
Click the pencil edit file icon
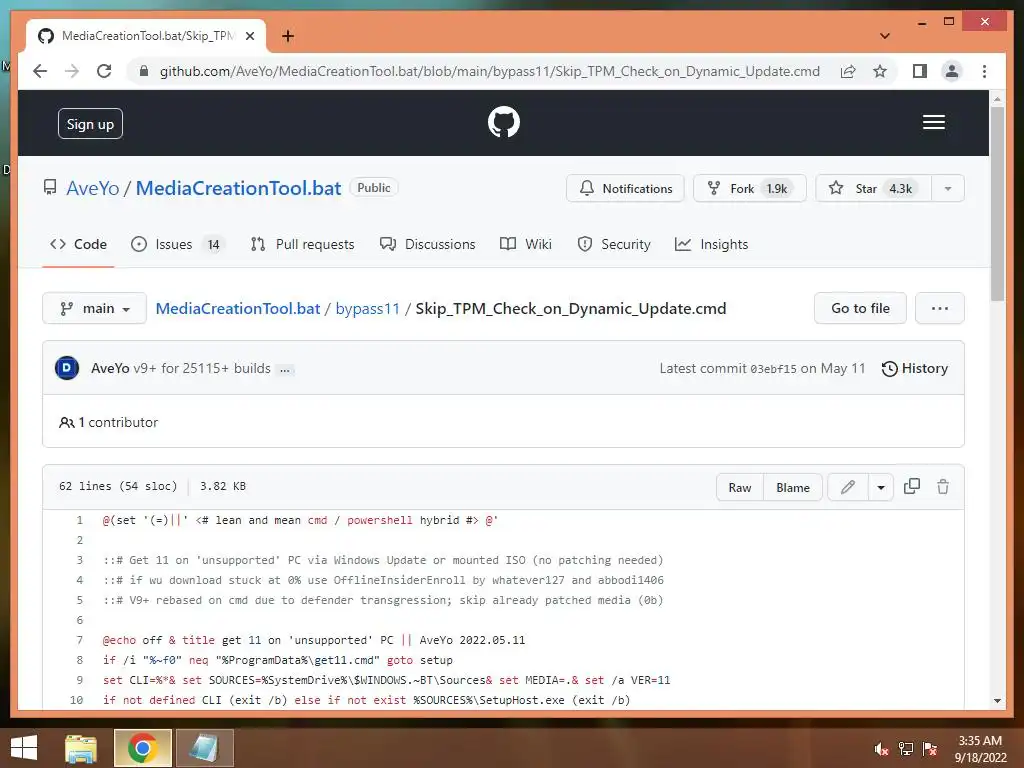[x=848, y=487]
